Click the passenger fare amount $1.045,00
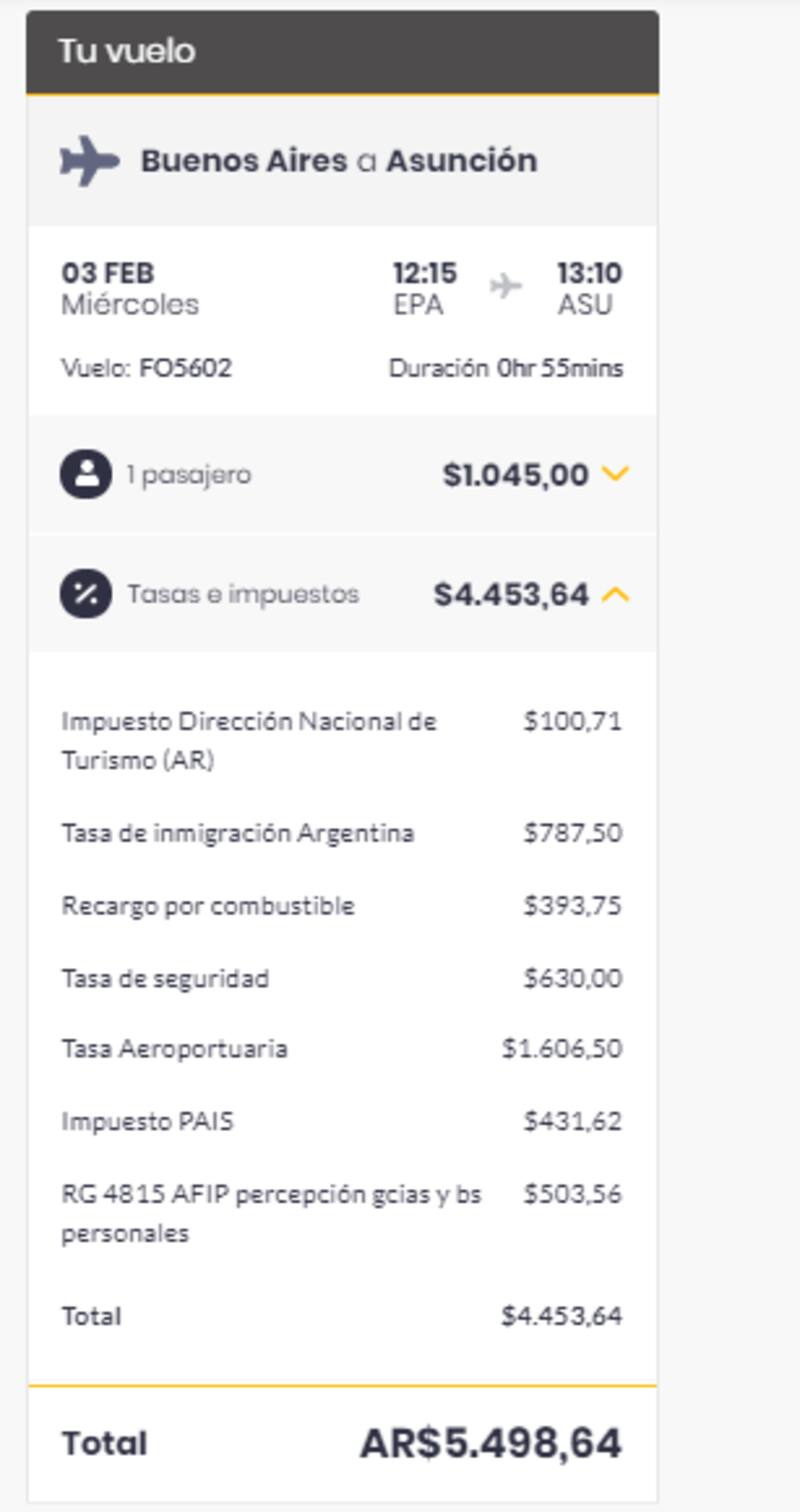Viewport: 800px width, 1512px height. [515, 475]
